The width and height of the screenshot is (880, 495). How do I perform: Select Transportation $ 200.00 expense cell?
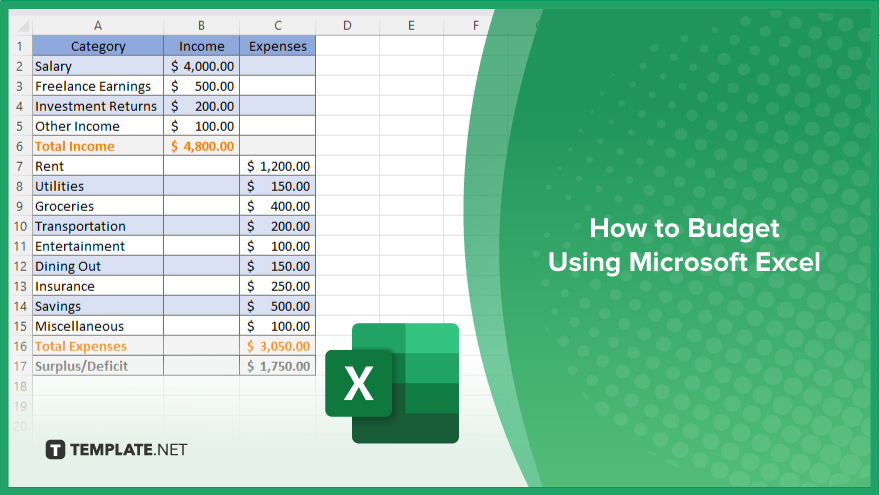[278, 226]
